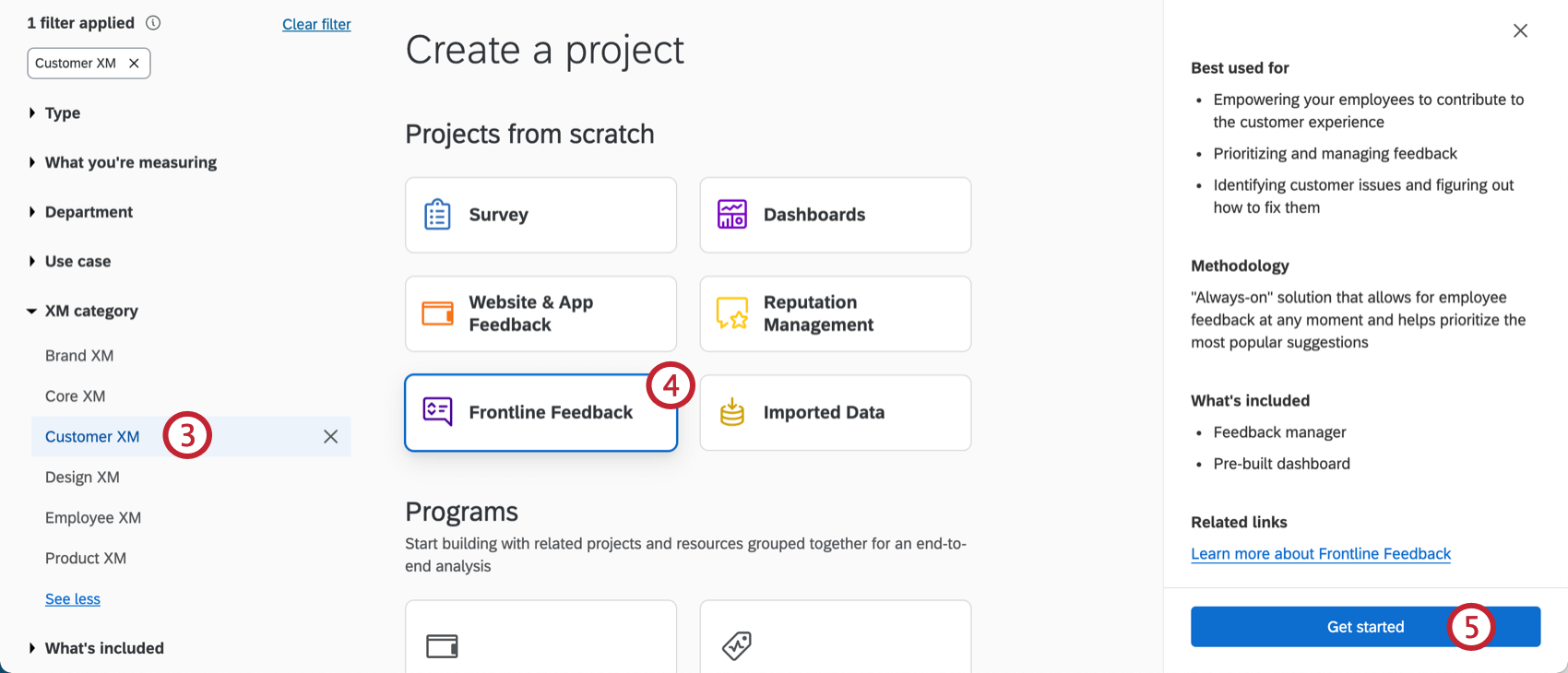Click the Website & App Feedback browser icon
Viewport: 1568px width, 673px height.
click(x=438, y=313)
